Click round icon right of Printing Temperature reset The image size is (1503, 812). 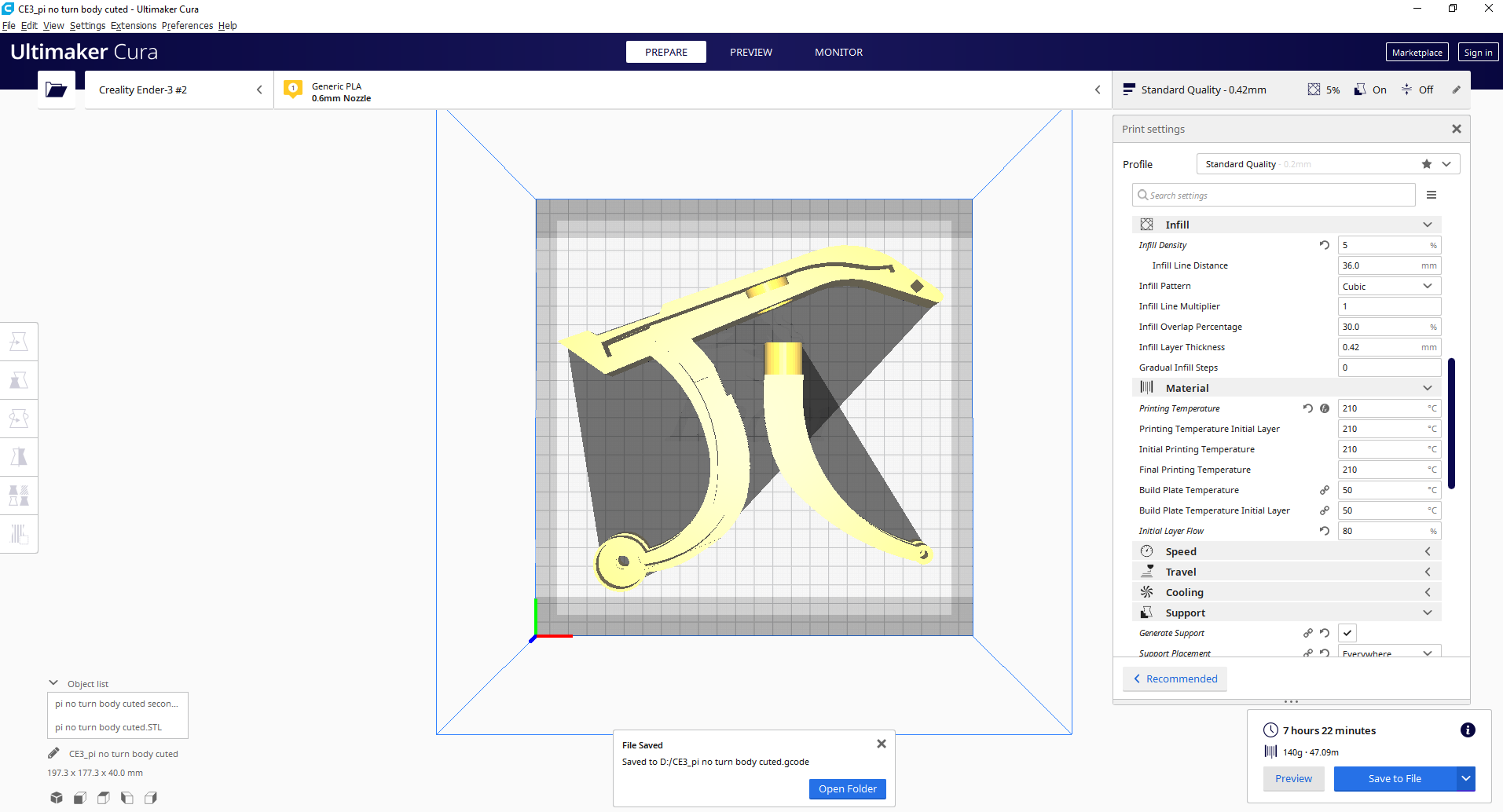[x=1325, y=408]
